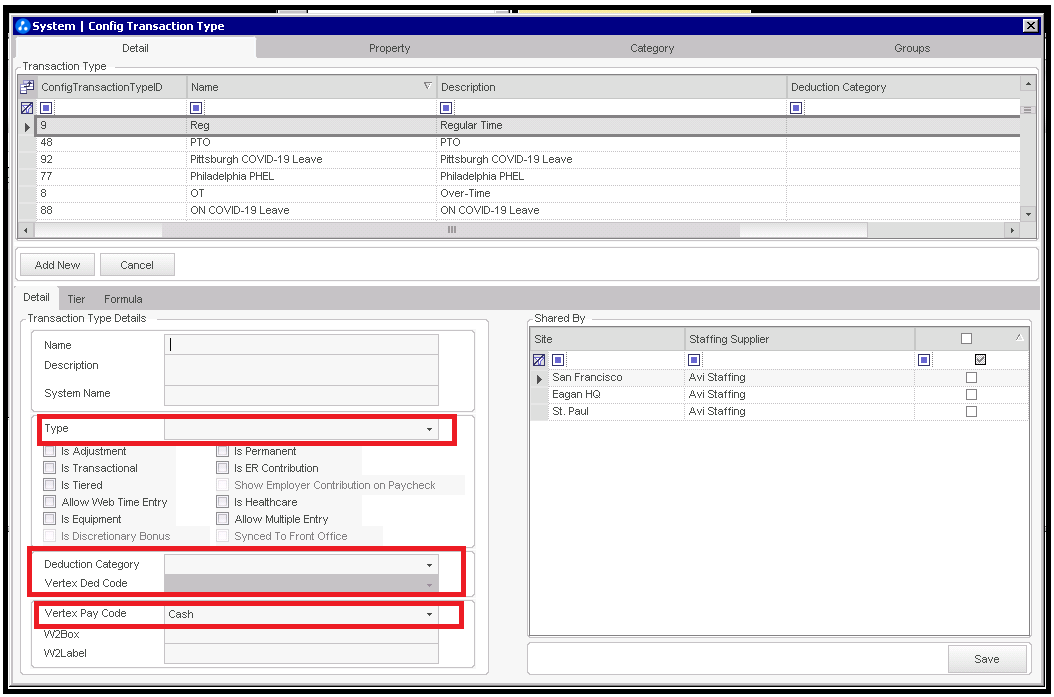Viewport: 1054px width, 697px height.
Task: Open filter icon under Deduction Category column
Action: click(796, 108)
